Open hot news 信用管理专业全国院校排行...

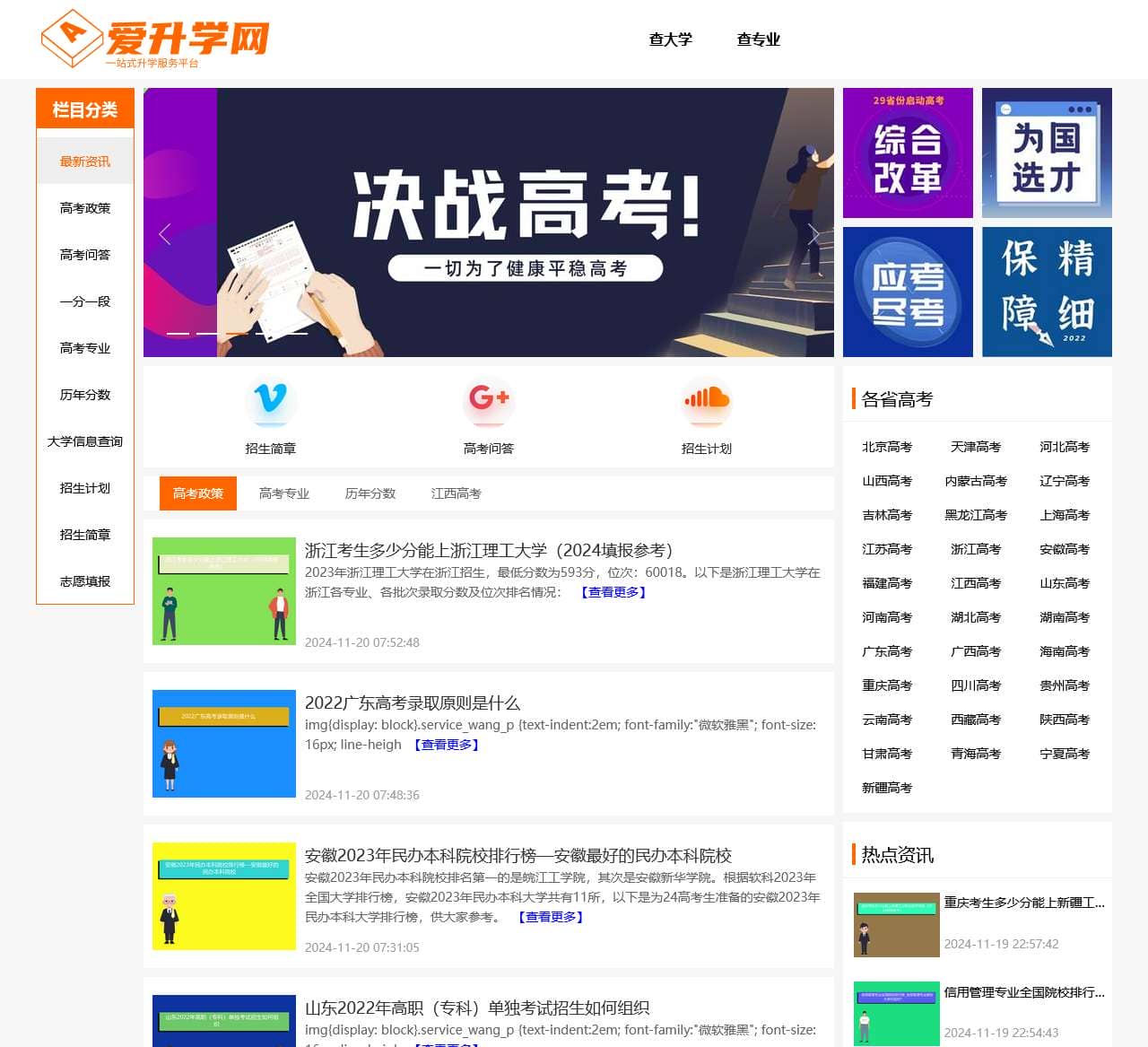point(1024,992)
